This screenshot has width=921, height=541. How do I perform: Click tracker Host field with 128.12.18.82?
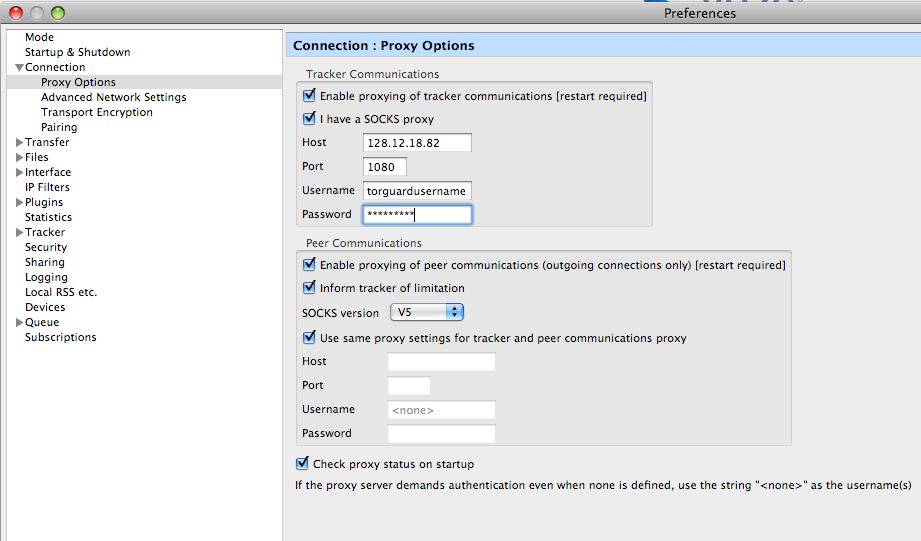[417, 143]
